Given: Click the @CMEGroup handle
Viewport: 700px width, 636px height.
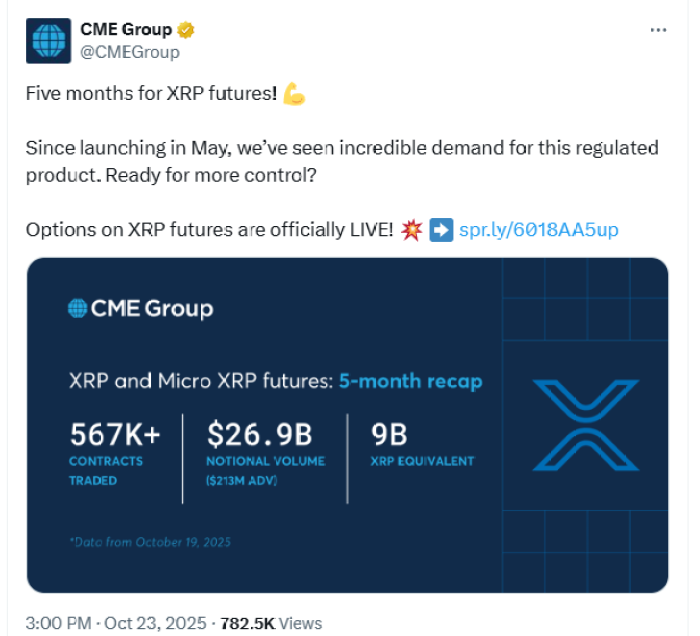Looking at the screenshot, I should pos(130,52).
